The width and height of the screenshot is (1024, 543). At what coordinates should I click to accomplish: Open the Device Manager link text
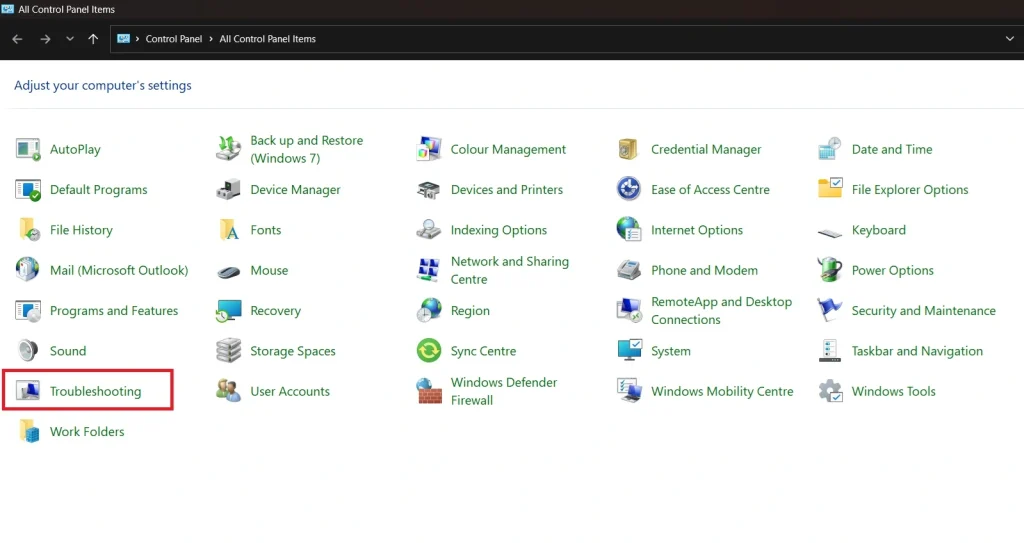coord(295,189)
